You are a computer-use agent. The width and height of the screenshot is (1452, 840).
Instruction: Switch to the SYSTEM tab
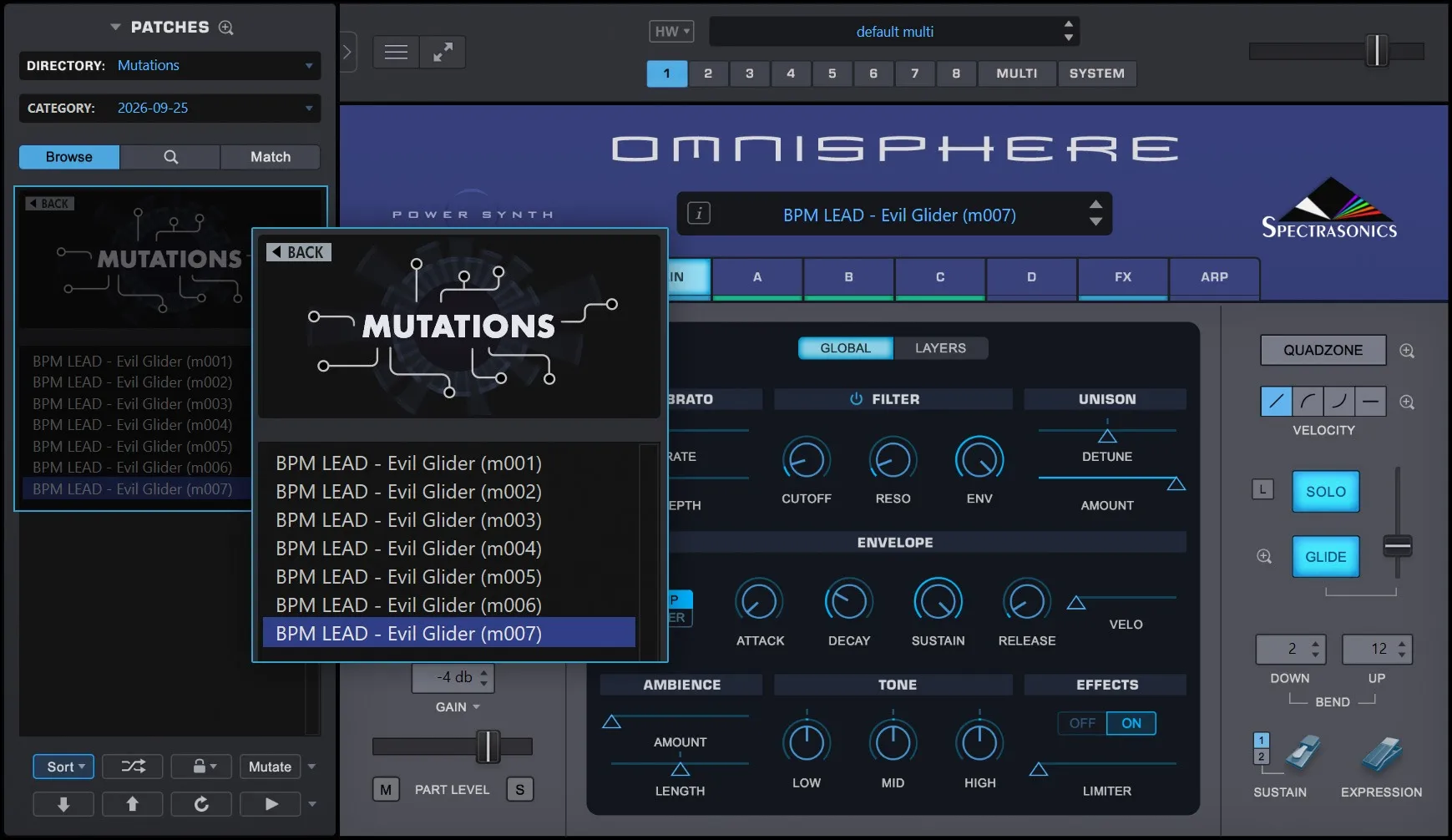click(1097, 73)
